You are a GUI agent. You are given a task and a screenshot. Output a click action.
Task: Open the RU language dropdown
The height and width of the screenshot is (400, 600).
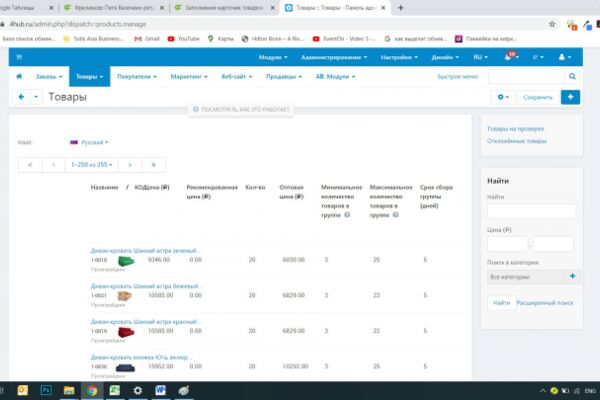coord(480,57)
